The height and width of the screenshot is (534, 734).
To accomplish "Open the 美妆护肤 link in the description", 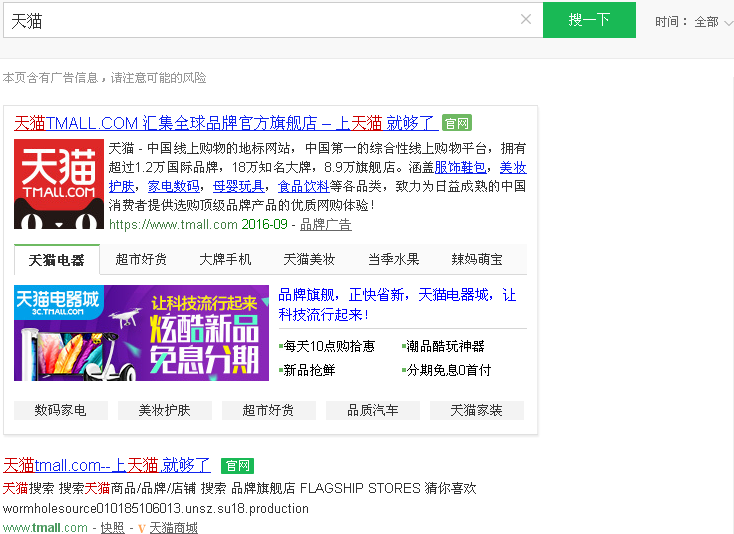I will (513, 168).
